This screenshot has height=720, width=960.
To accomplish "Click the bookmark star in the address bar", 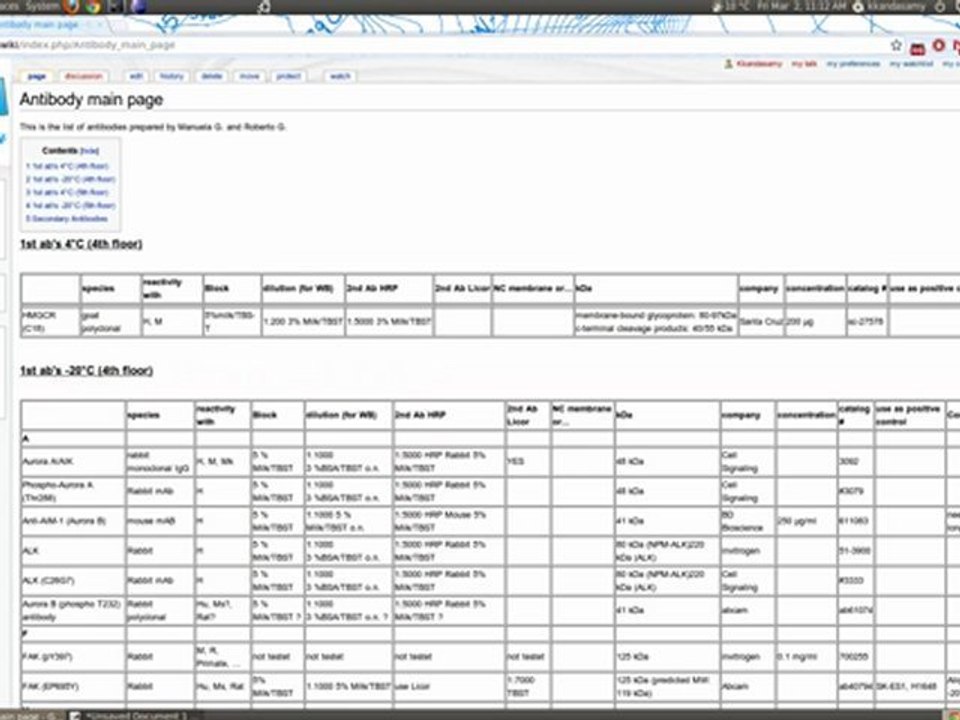I will click(896, 45).
